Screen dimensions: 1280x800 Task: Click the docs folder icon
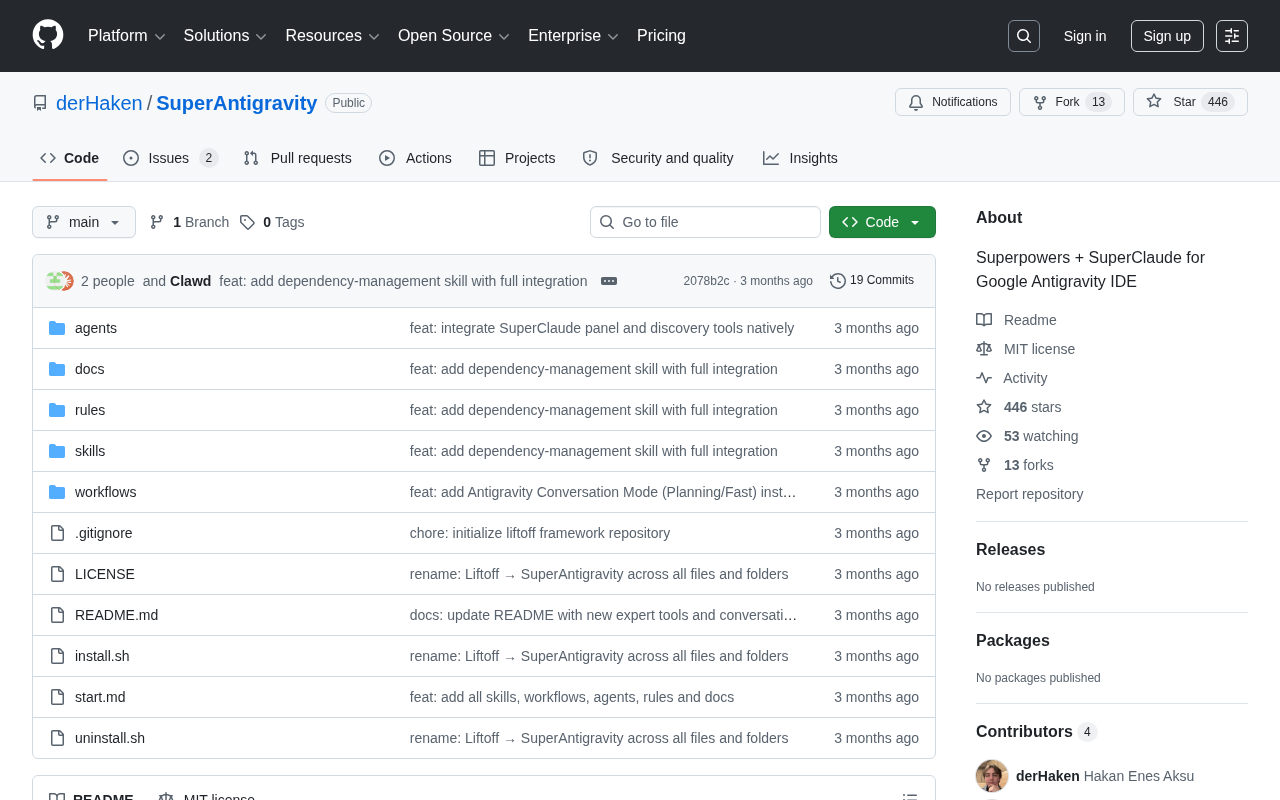pos(57,369)
